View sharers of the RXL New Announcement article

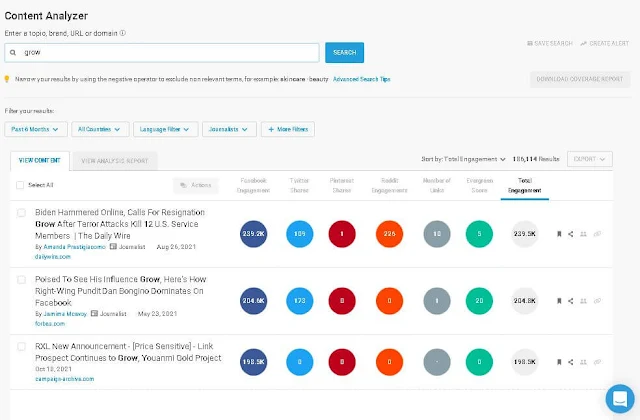583,362
